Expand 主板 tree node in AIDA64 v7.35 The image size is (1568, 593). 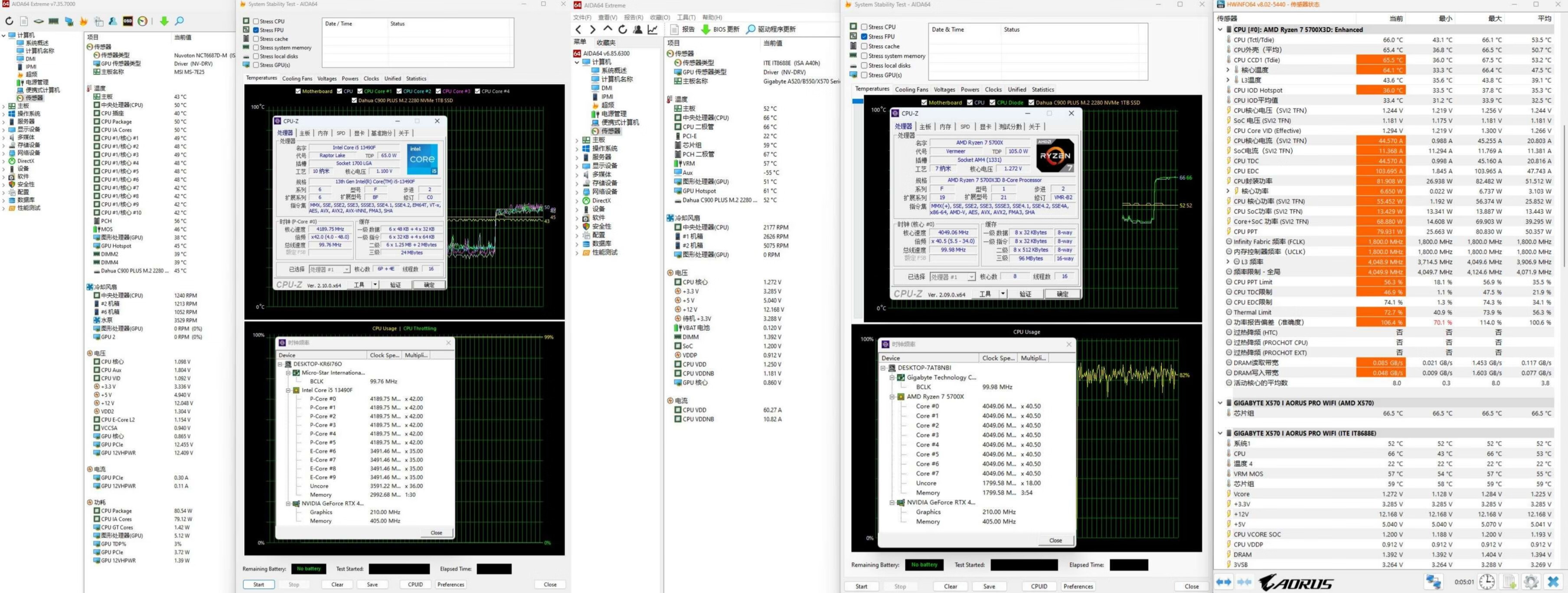4,106
